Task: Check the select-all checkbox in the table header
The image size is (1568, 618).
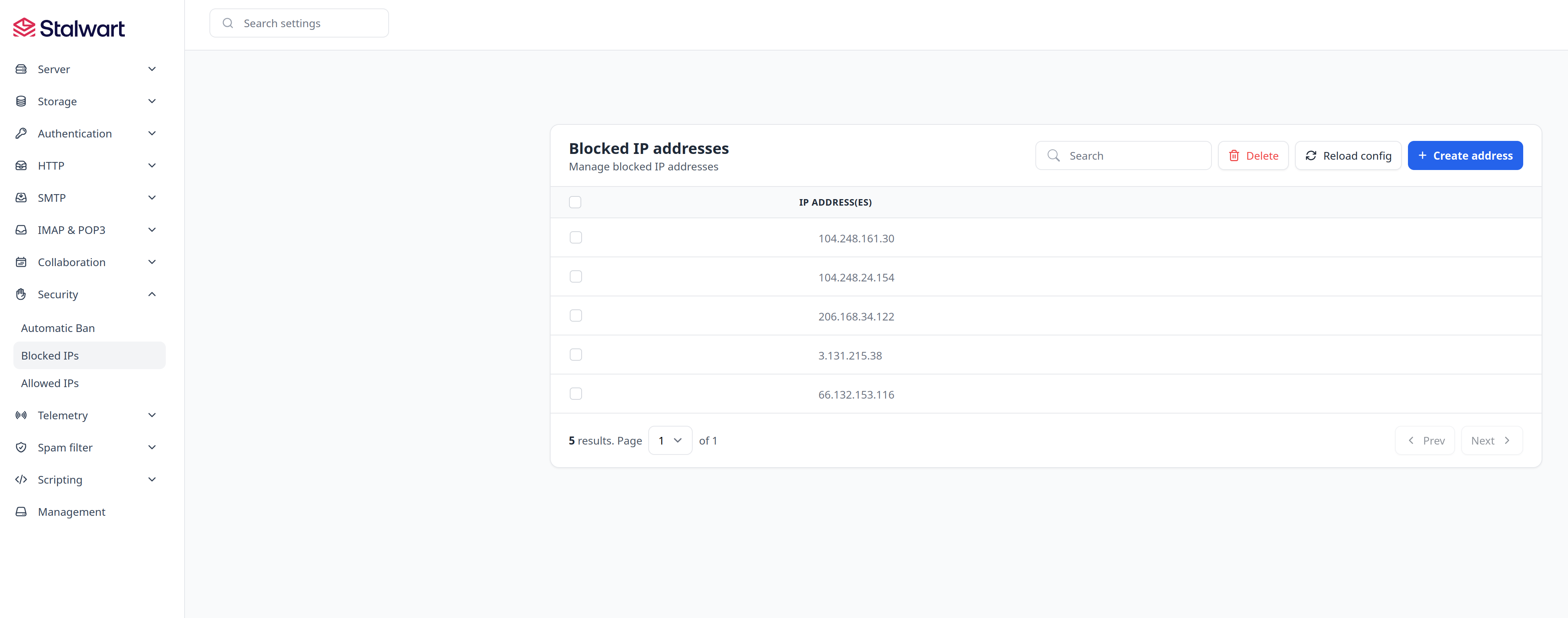Action: (575, 202)
